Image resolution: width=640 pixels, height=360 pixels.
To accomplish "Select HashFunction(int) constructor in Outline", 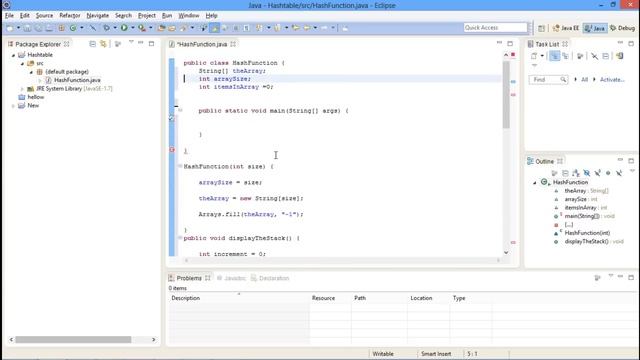I will [587, 233].
